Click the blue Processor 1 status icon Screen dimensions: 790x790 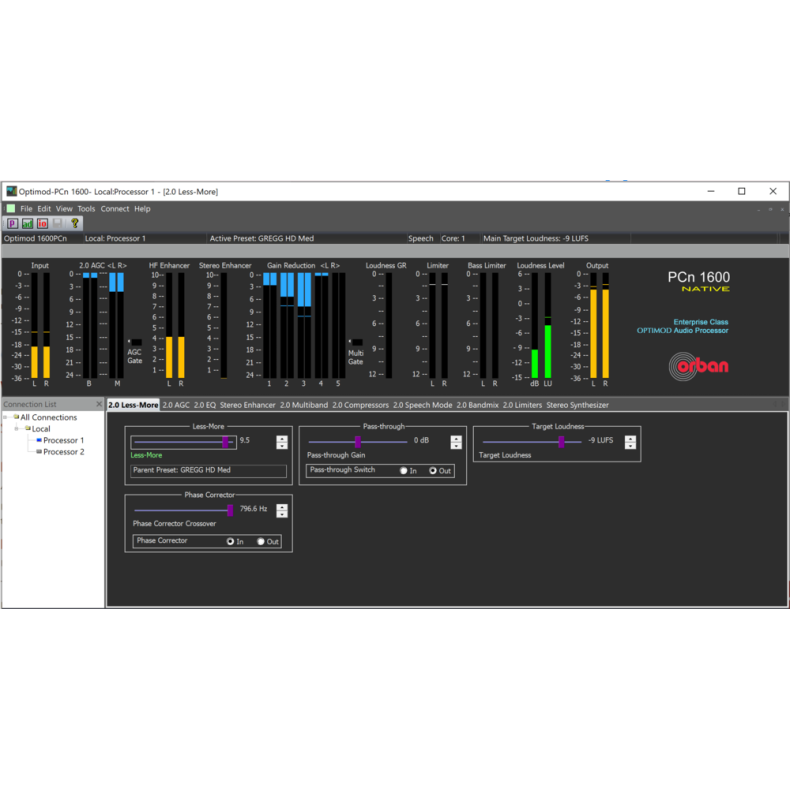(39, 440)
